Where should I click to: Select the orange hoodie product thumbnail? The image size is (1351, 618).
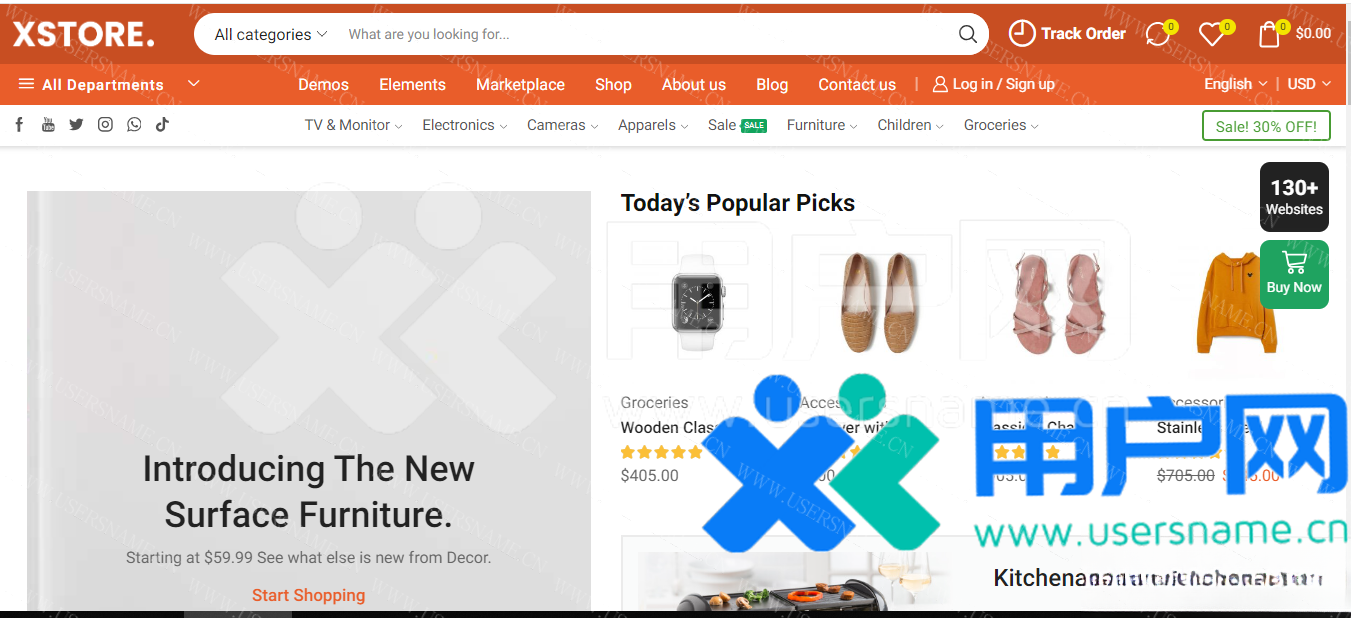click(x=1236, y=302)
